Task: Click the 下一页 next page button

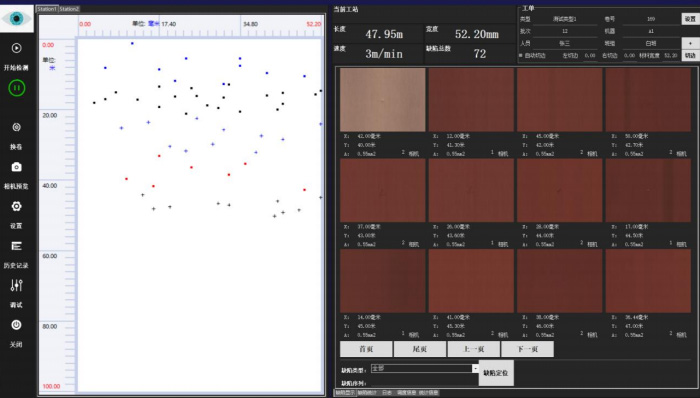Action: point(528,349)
